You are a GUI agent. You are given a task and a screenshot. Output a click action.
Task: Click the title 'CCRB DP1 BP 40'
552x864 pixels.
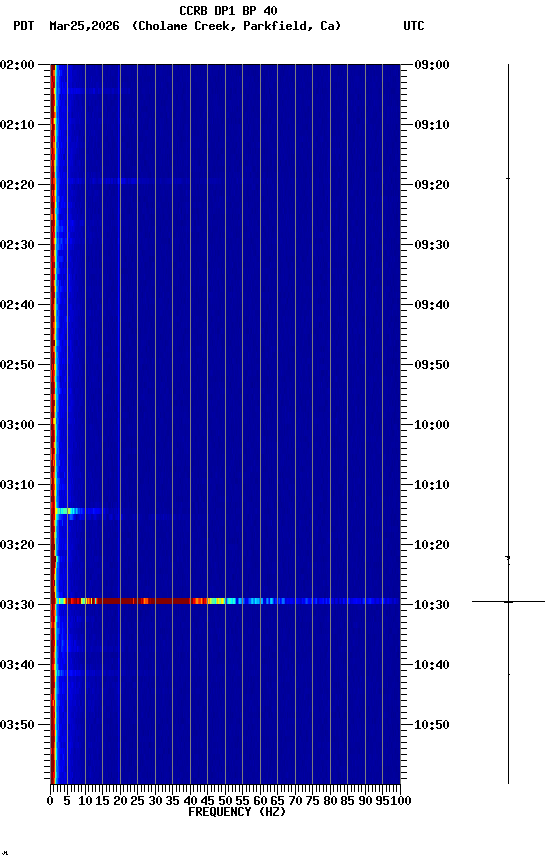click(x=228, y=10)
